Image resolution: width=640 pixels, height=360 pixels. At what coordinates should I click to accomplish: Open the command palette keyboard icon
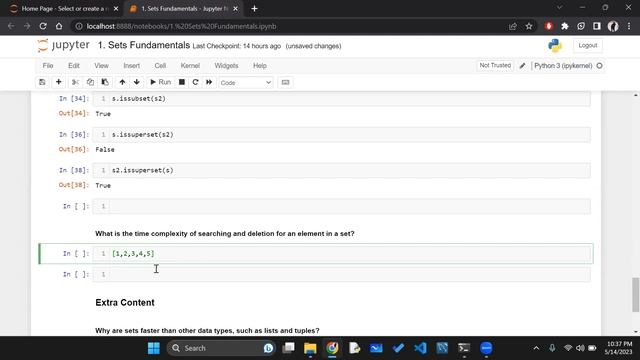(285, 82)
